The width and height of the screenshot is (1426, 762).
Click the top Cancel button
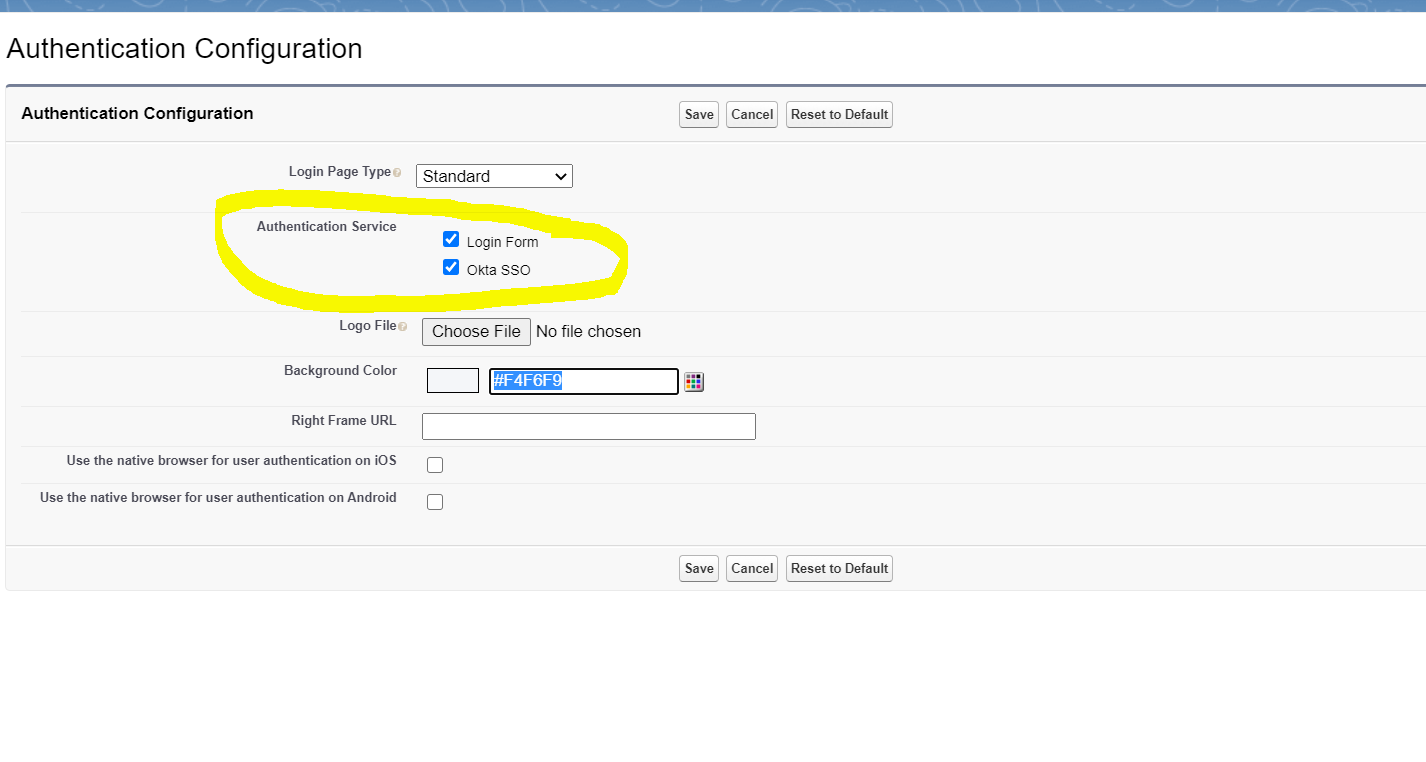tap(751, 114)
